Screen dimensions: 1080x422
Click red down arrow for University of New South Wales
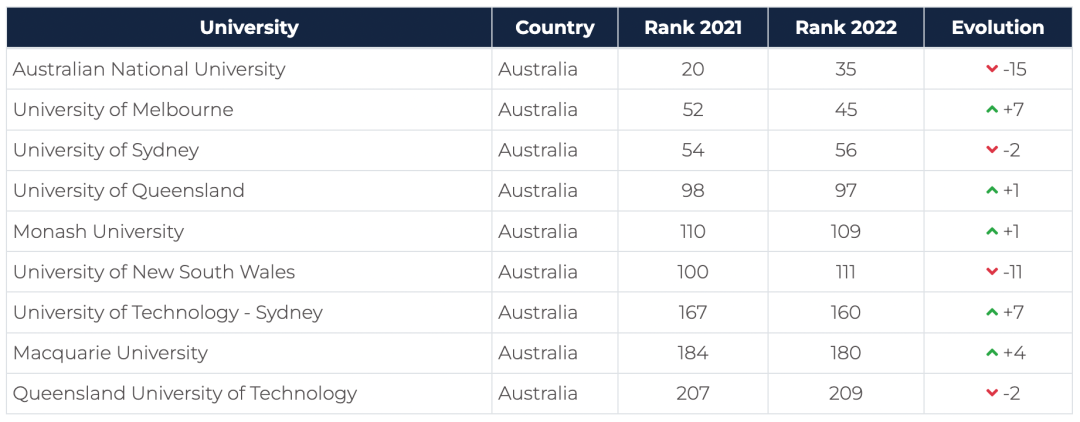click(992, 272)
